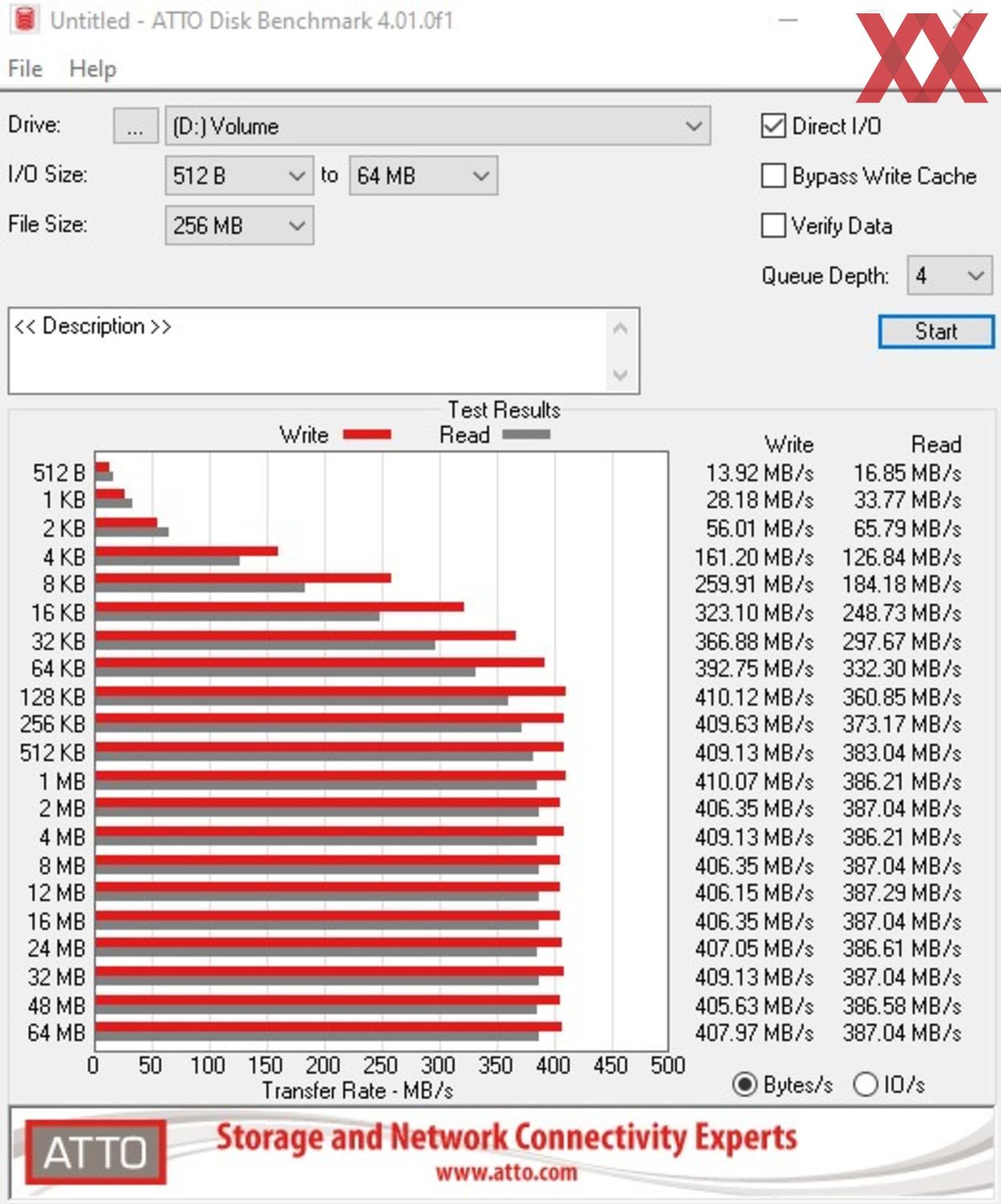
Task: Click the 407.97 MB/s write value
Action: click(754, 1033)
